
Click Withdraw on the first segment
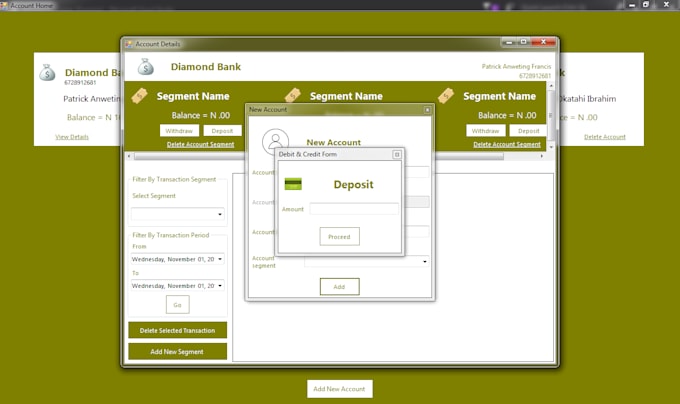pos(179,131)
